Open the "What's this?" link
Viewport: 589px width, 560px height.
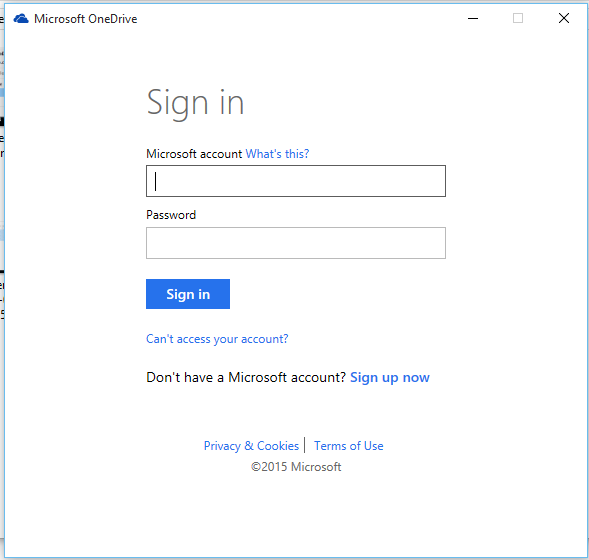tap(277, 154)
